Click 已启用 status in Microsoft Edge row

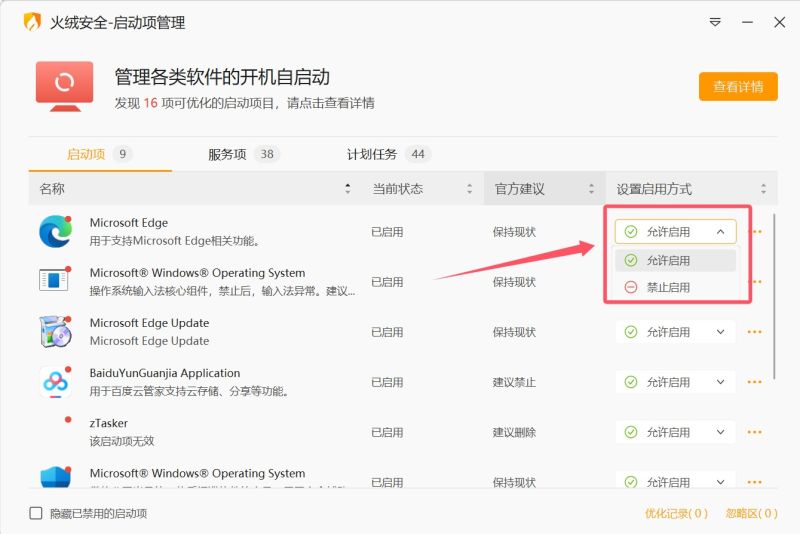point(387,232)
